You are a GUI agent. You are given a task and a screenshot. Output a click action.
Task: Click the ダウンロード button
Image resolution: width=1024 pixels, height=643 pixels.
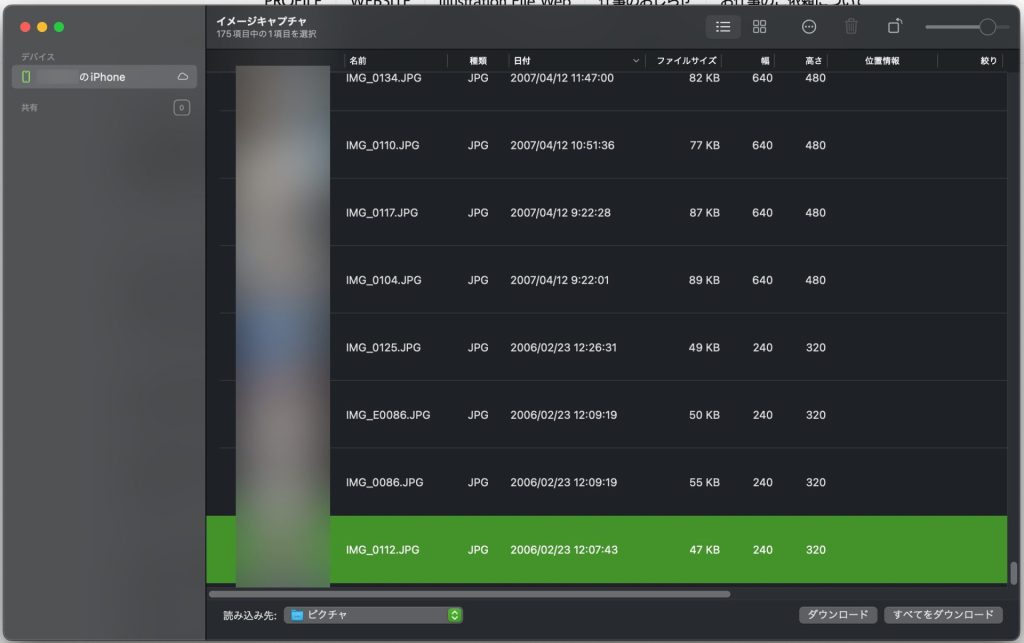[837, 615]
